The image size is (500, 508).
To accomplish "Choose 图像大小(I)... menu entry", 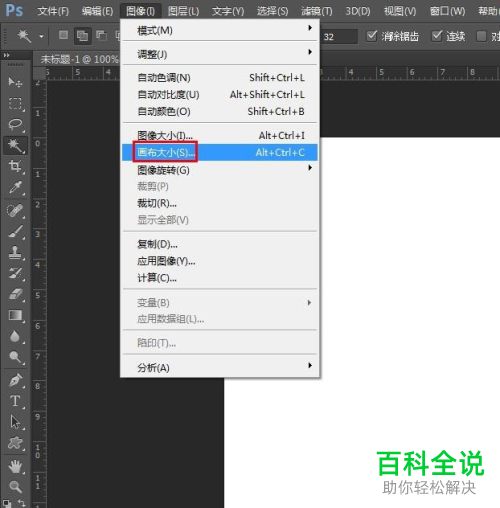I will [x=220, y=135].
